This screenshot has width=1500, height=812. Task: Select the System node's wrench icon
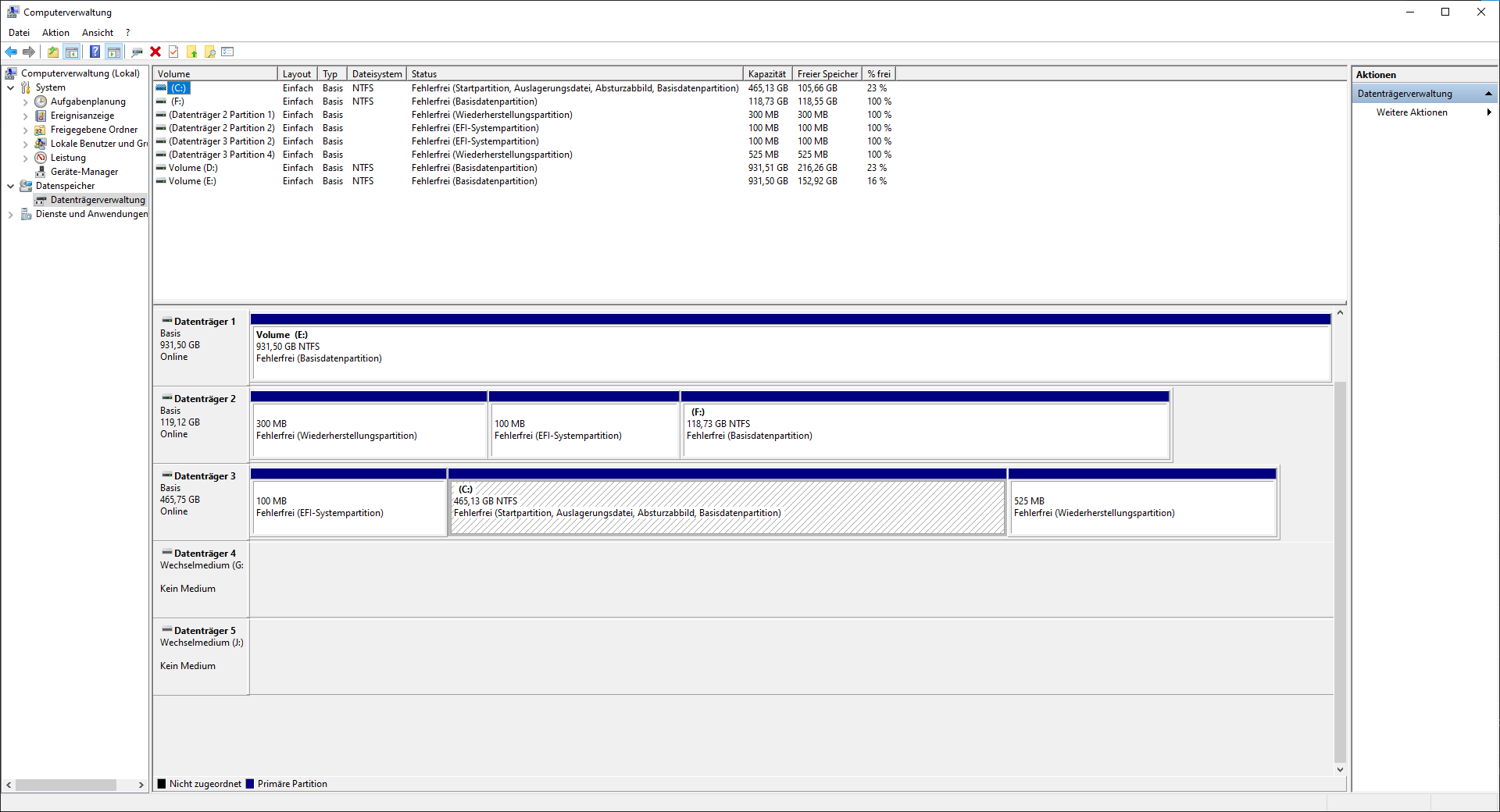(26, 87)
